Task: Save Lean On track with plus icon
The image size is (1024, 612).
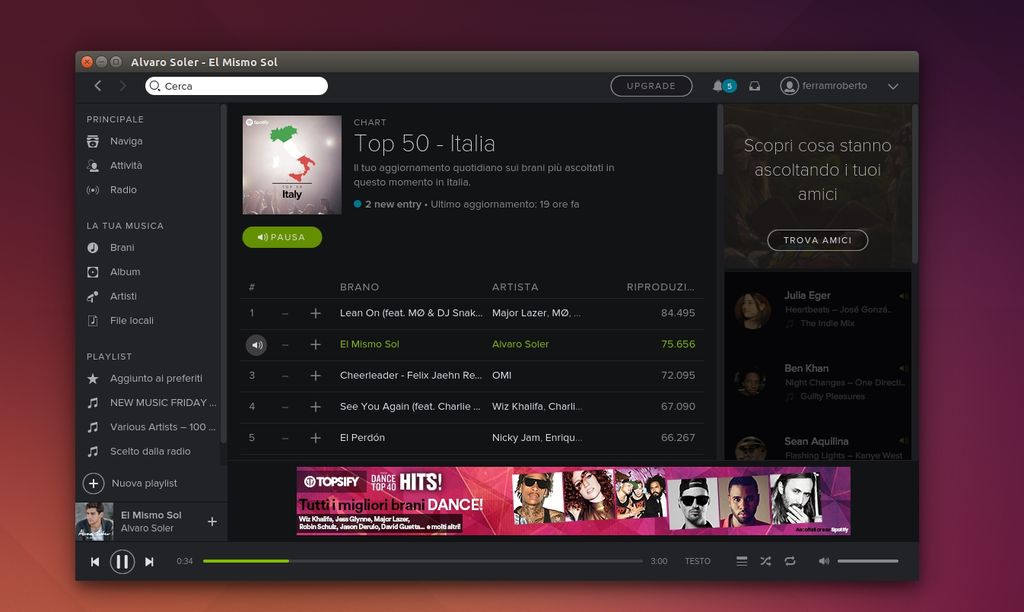Action: [x=316, y=313]
